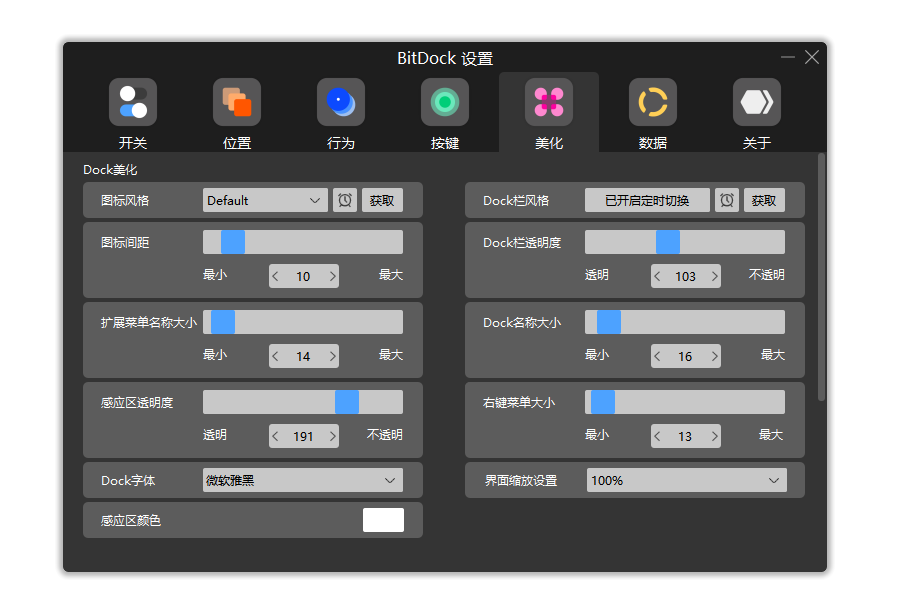Screen dimensions: 921x607
Task: Increase Dock栏透明度 value with right arrow
Action: (714, 276)
